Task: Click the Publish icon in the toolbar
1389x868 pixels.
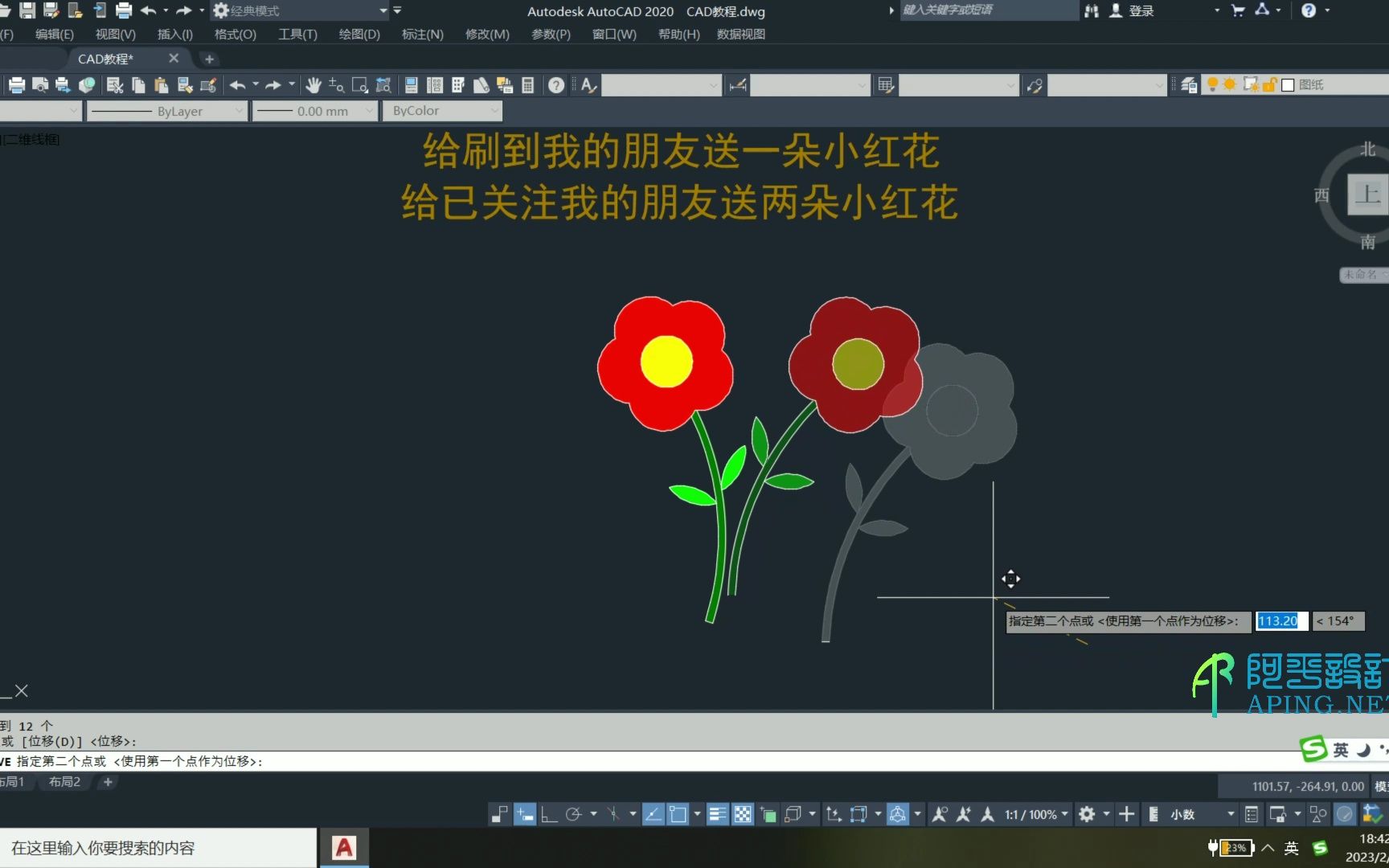Action: click(x=62, y=85)
